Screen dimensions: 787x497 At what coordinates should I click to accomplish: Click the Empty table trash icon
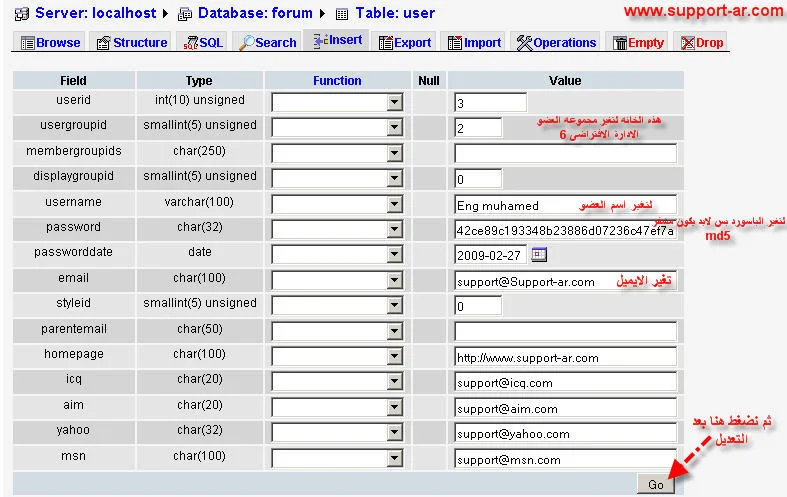click(620, 43)
